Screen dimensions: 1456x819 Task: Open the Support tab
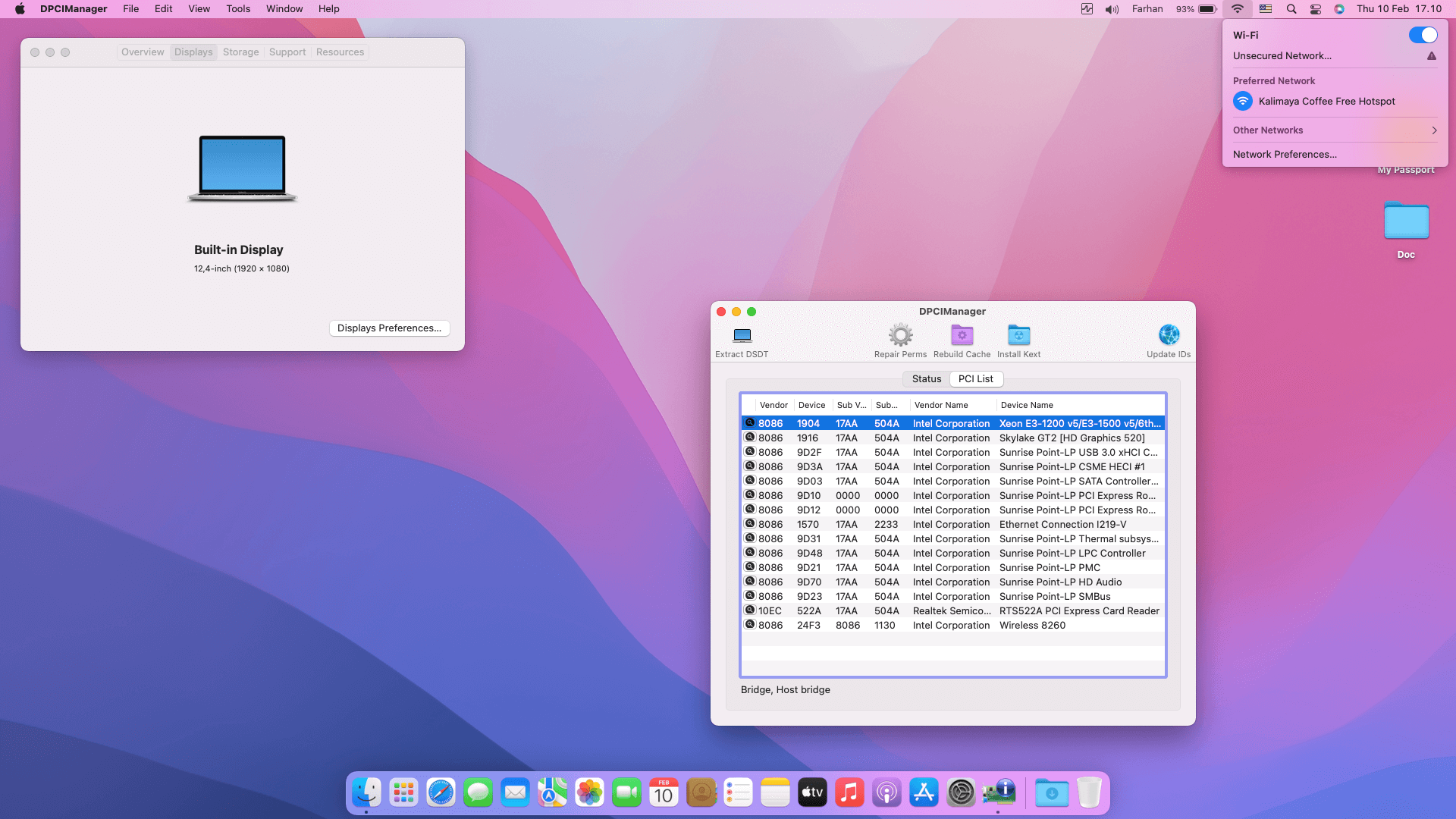(x=287, y=52)
